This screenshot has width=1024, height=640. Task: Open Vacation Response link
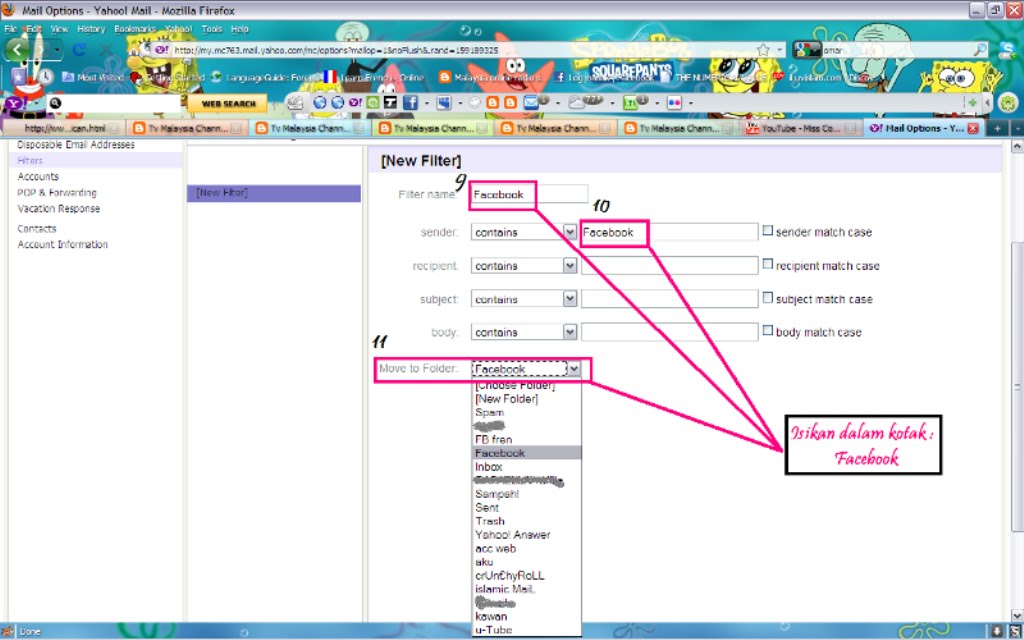pyautogui.click(x=59, y=208)
